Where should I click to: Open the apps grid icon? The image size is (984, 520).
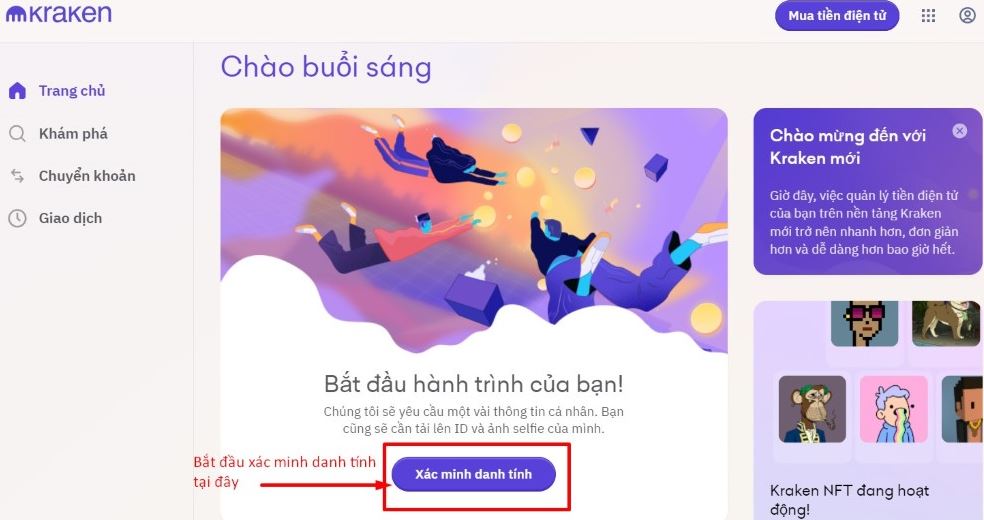(x=928, y=16)
